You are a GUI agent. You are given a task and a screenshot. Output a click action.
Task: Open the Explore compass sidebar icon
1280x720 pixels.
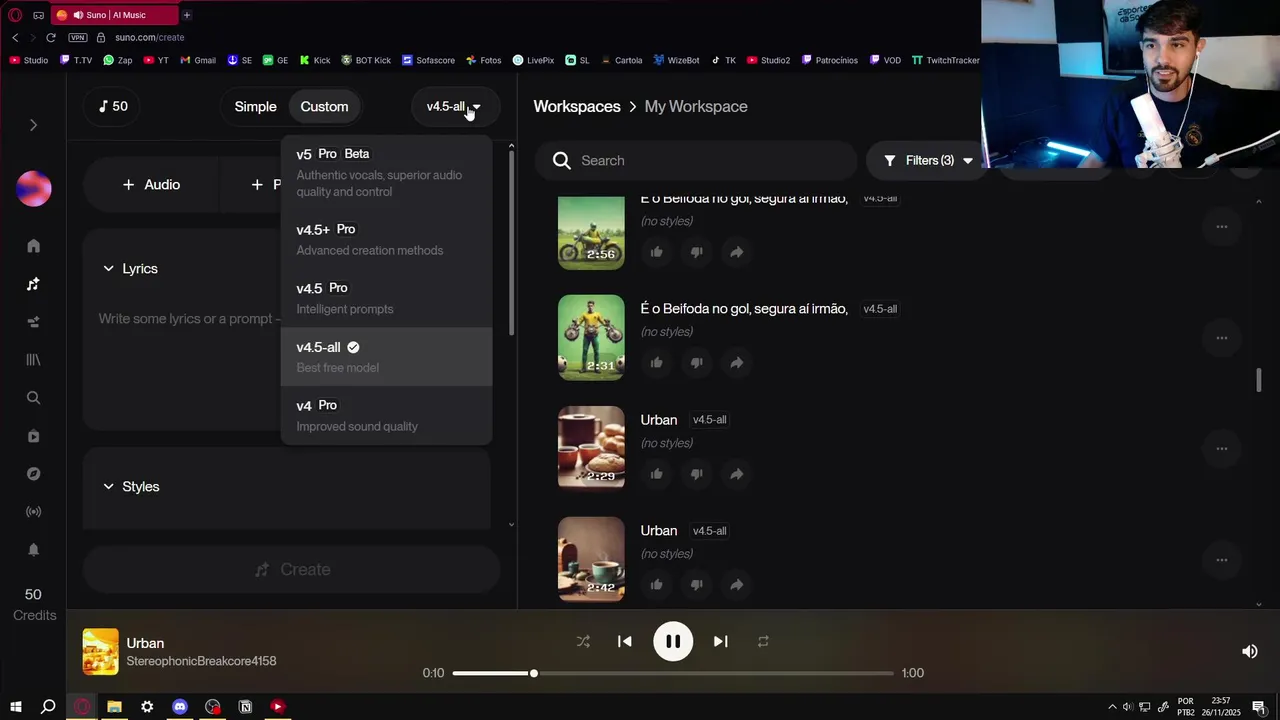pyautogui.click(x=33, y=474)
